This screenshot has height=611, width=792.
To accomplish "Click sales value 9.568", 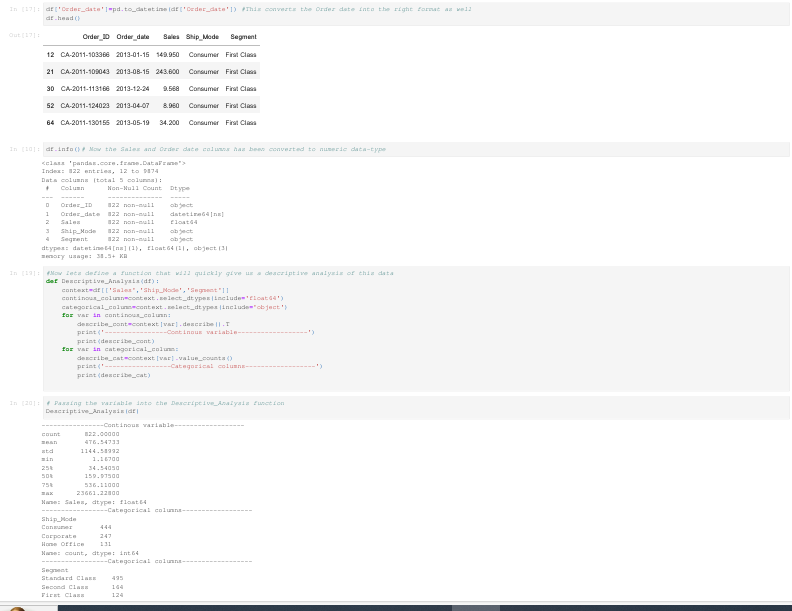I will pyautogui.click(x=171, y=89).
